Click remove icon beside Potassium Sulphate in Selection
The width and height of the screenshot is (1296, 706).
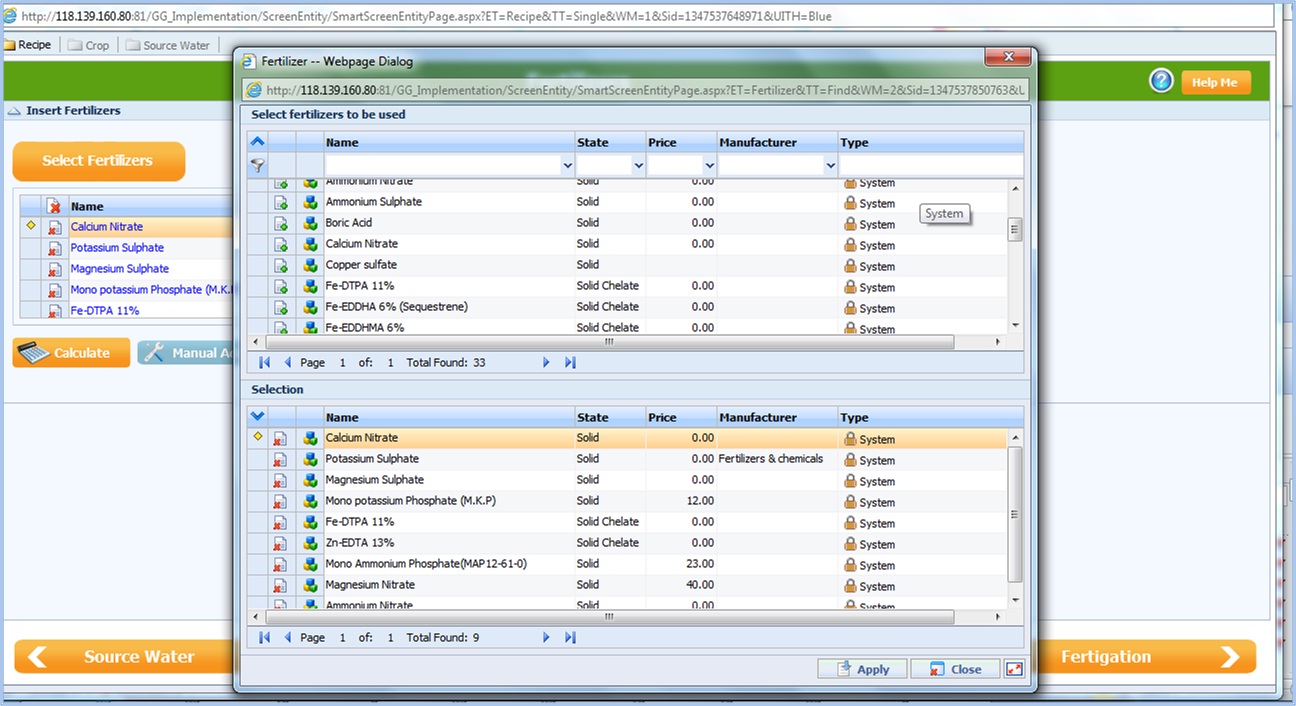coord(281,460)
